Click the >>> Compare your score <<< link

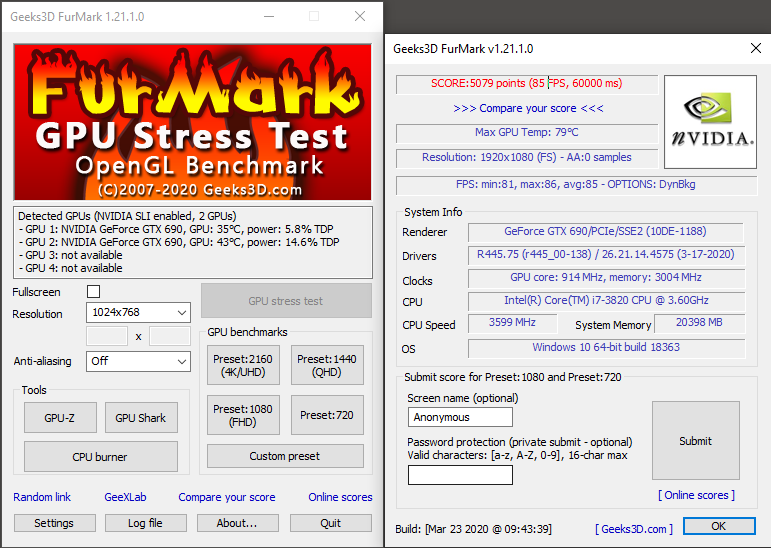(x=528, y=108)
